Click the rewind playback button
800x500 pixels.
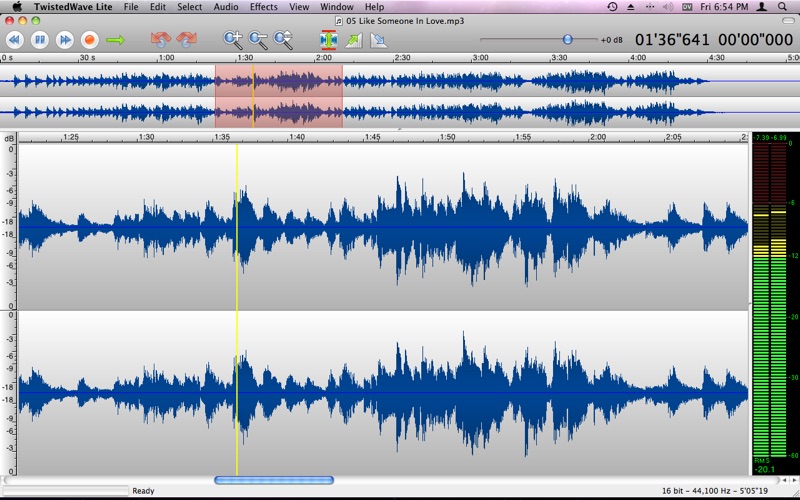14,40
